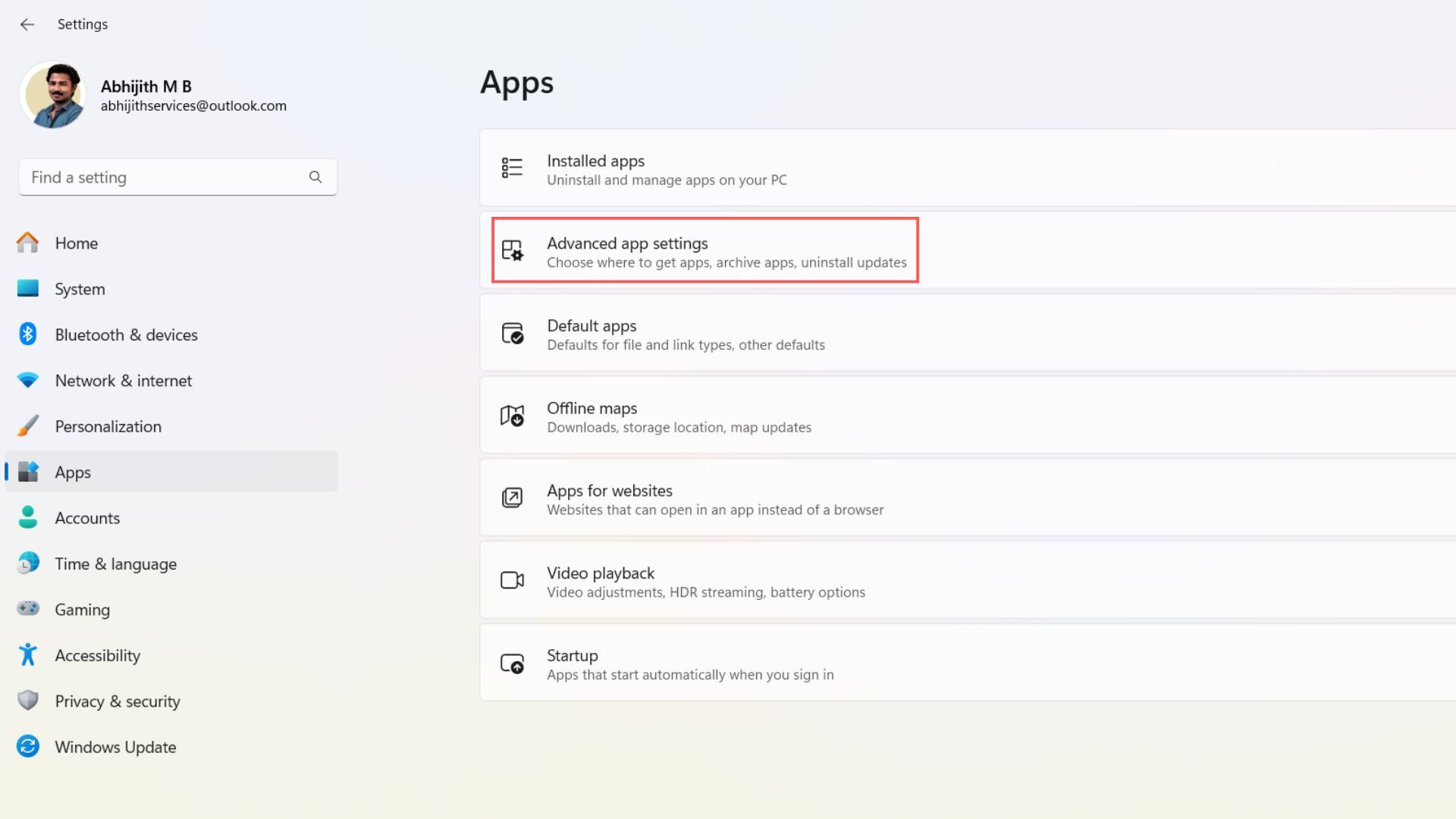Open Personalization settings
Viewport: 1456px width, 819px height.
click(x=108, y=426)
